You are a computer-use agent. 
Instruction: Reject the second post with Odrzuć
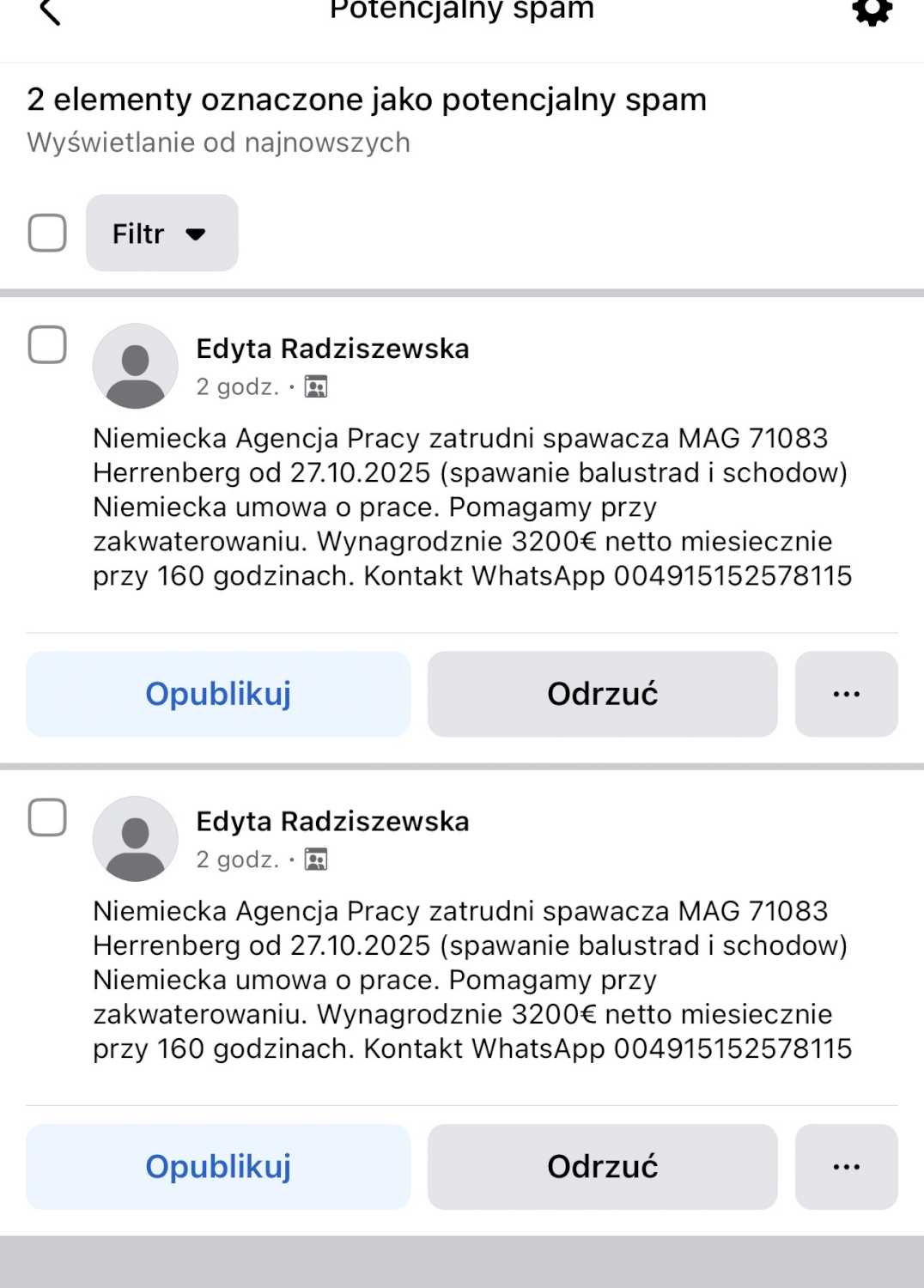tap(602, 1167)
